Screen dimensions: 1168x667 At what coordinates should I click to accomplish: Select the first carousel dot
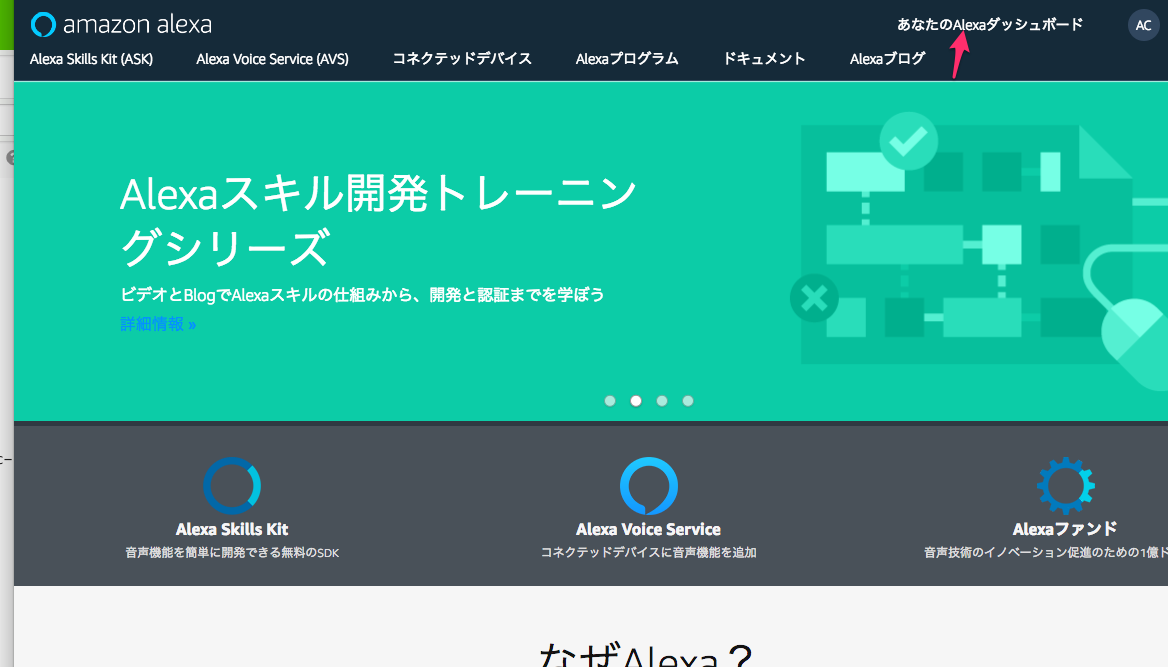(610, 400)
